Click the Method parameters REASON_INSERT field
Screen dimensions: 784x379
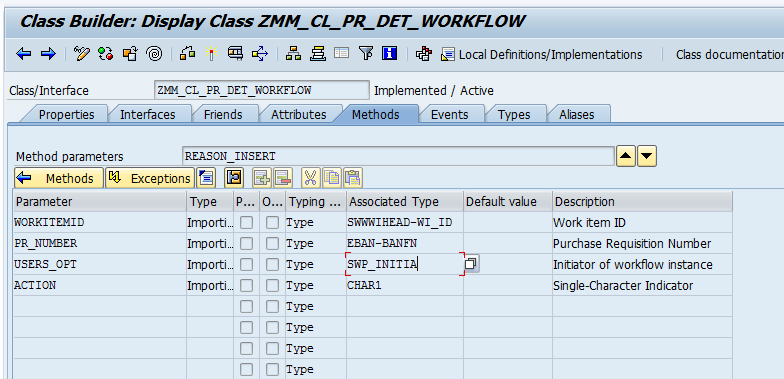point(398,156)
